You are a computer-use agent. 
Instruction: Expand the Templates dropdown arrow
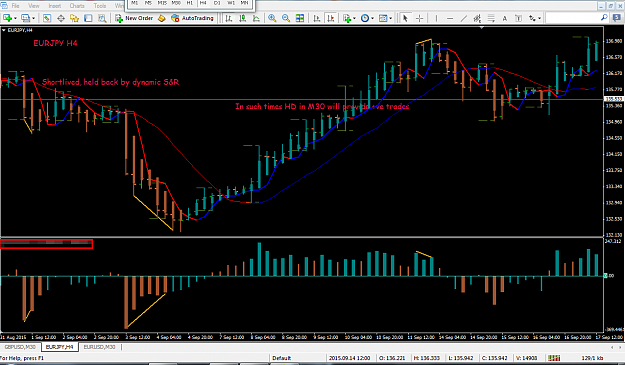(x=391, y=18)
